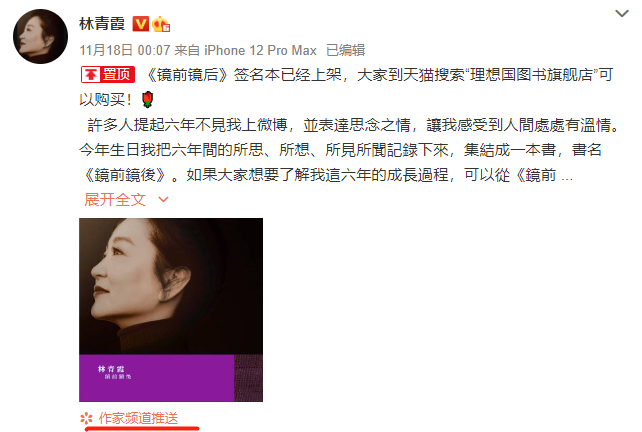Open 林青霞's round profile avatar
This screenshot has height=432, width=642.
41,36
